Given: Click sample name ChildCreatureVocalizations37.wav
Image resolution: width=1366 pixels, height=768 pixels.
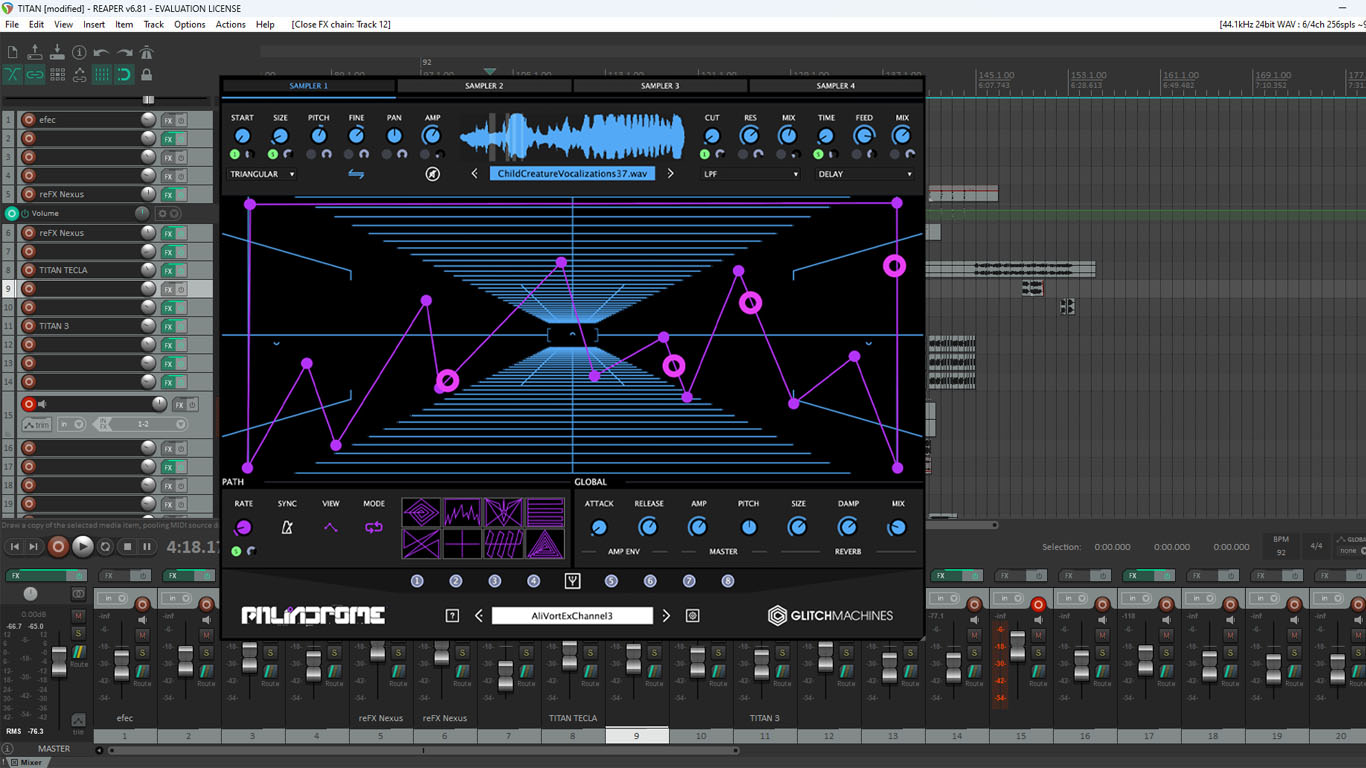Looking at the screenshot, I should point(572,174).
